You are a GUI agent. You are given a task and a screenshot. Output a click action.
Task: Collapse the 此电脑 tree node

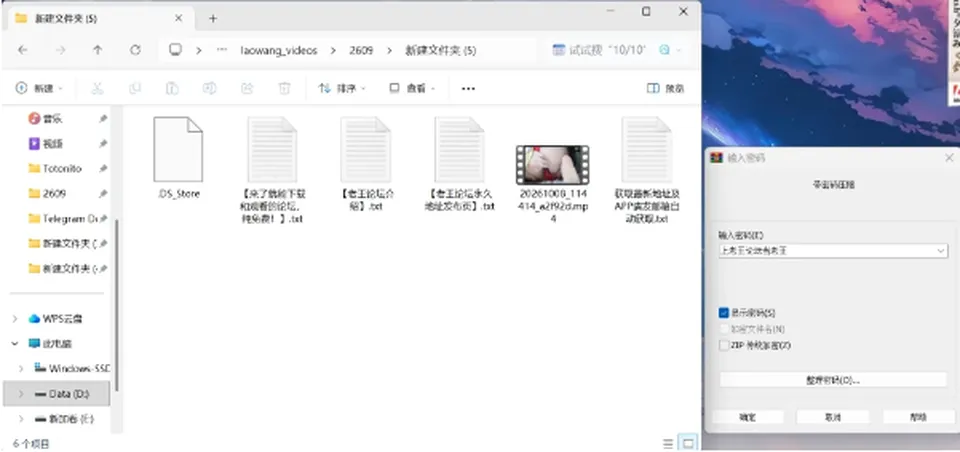pos(15,344)
